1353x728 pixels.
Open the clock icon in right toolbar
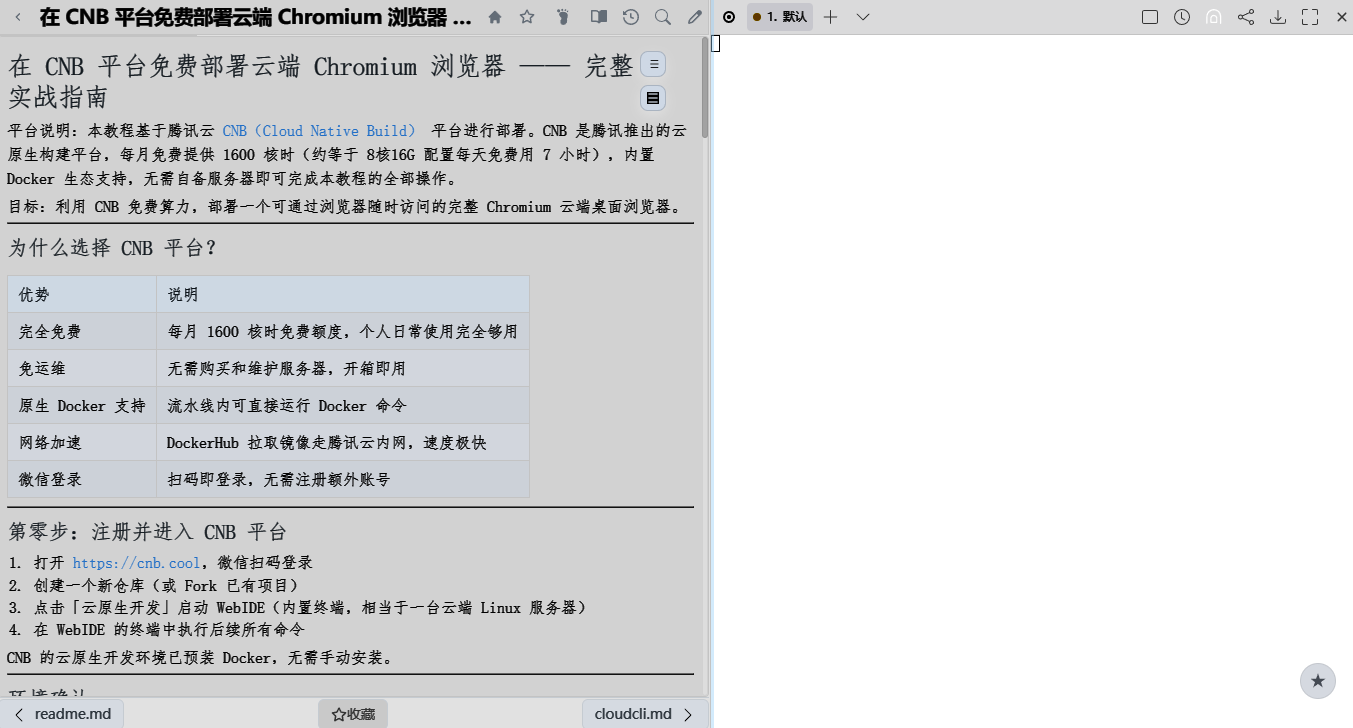pyautogui.click(x=1182, y=17)
